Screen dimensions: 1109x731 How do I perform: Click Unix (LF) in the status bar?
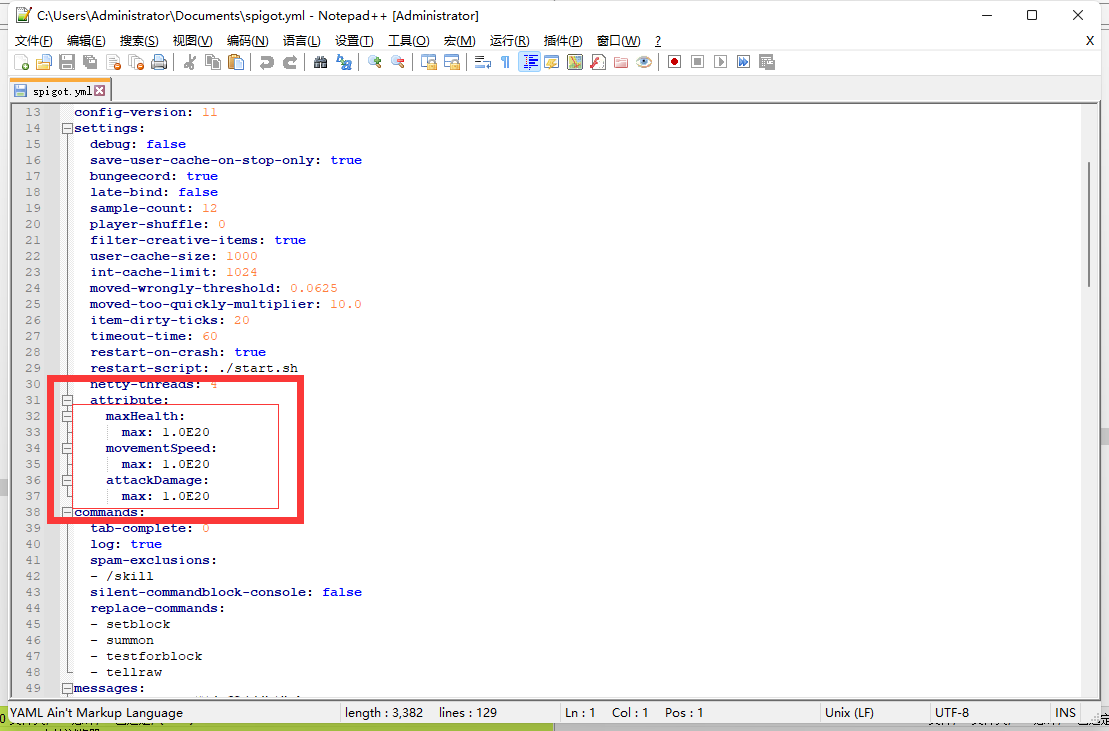coord(849,713)
